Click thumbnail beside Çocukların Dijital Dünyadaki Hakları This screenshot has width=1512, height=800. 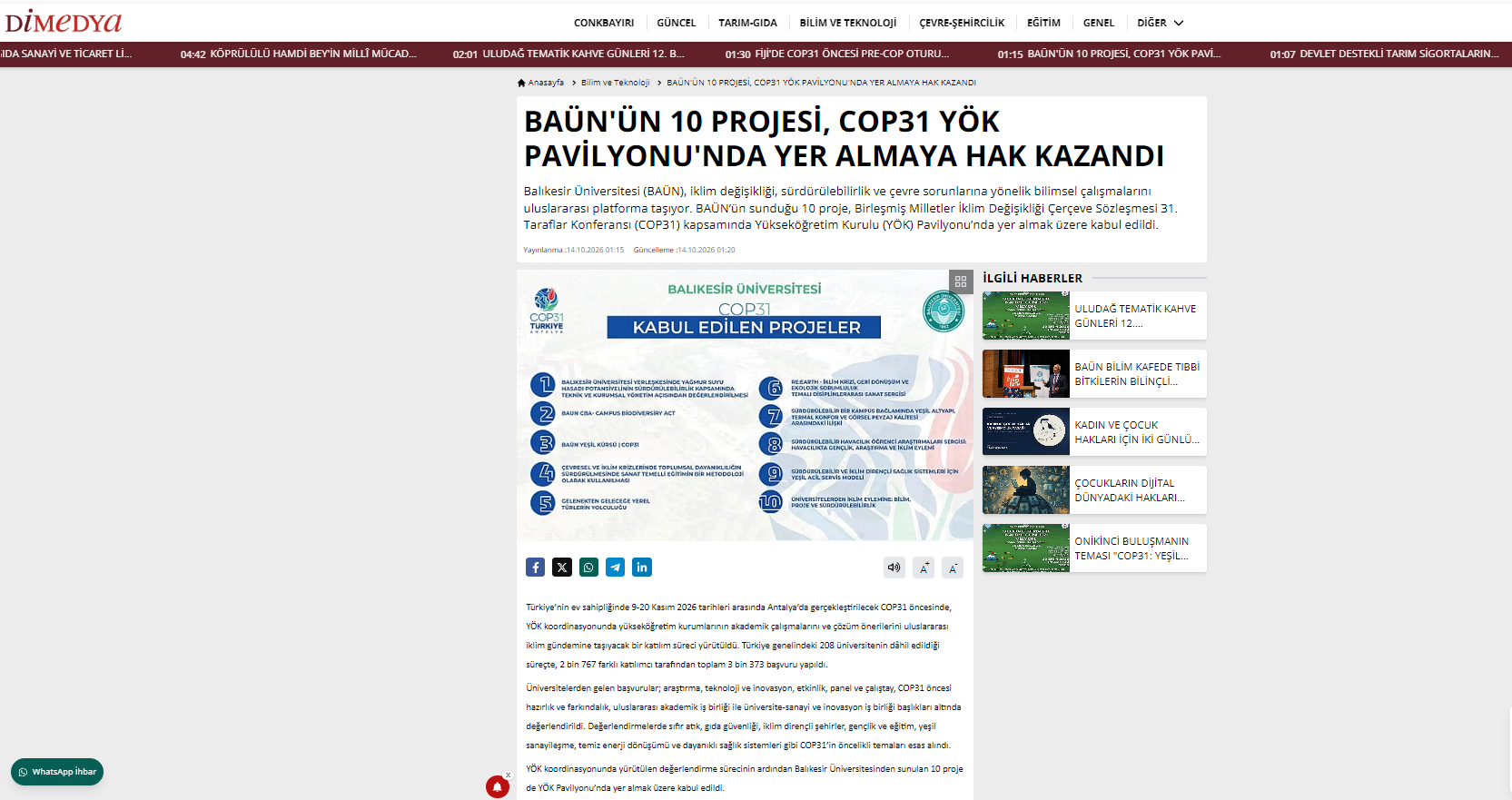(1026, 490)
